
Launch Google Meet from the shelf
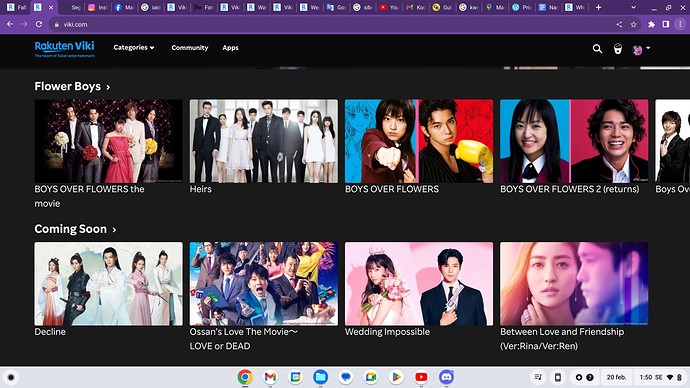(371, 377)
